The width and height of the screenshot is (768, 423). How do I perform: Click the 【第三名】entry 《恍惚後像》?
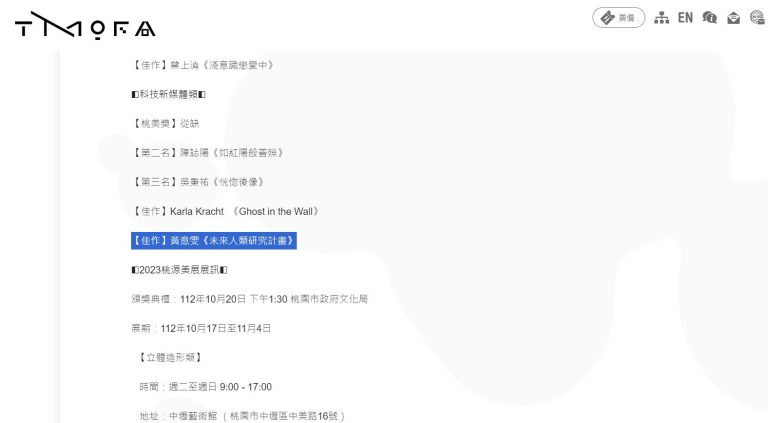[198, 182]
